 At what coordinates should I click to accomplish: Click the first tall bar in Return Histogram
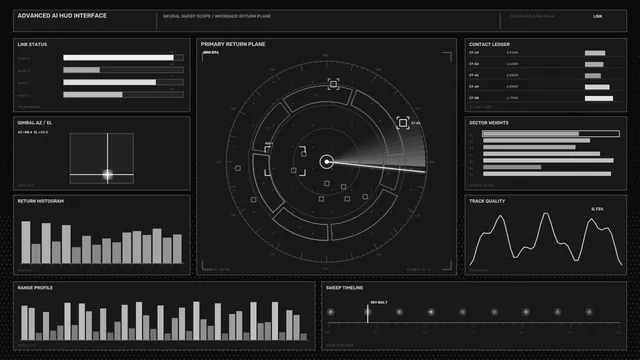(x=26, y=242)
